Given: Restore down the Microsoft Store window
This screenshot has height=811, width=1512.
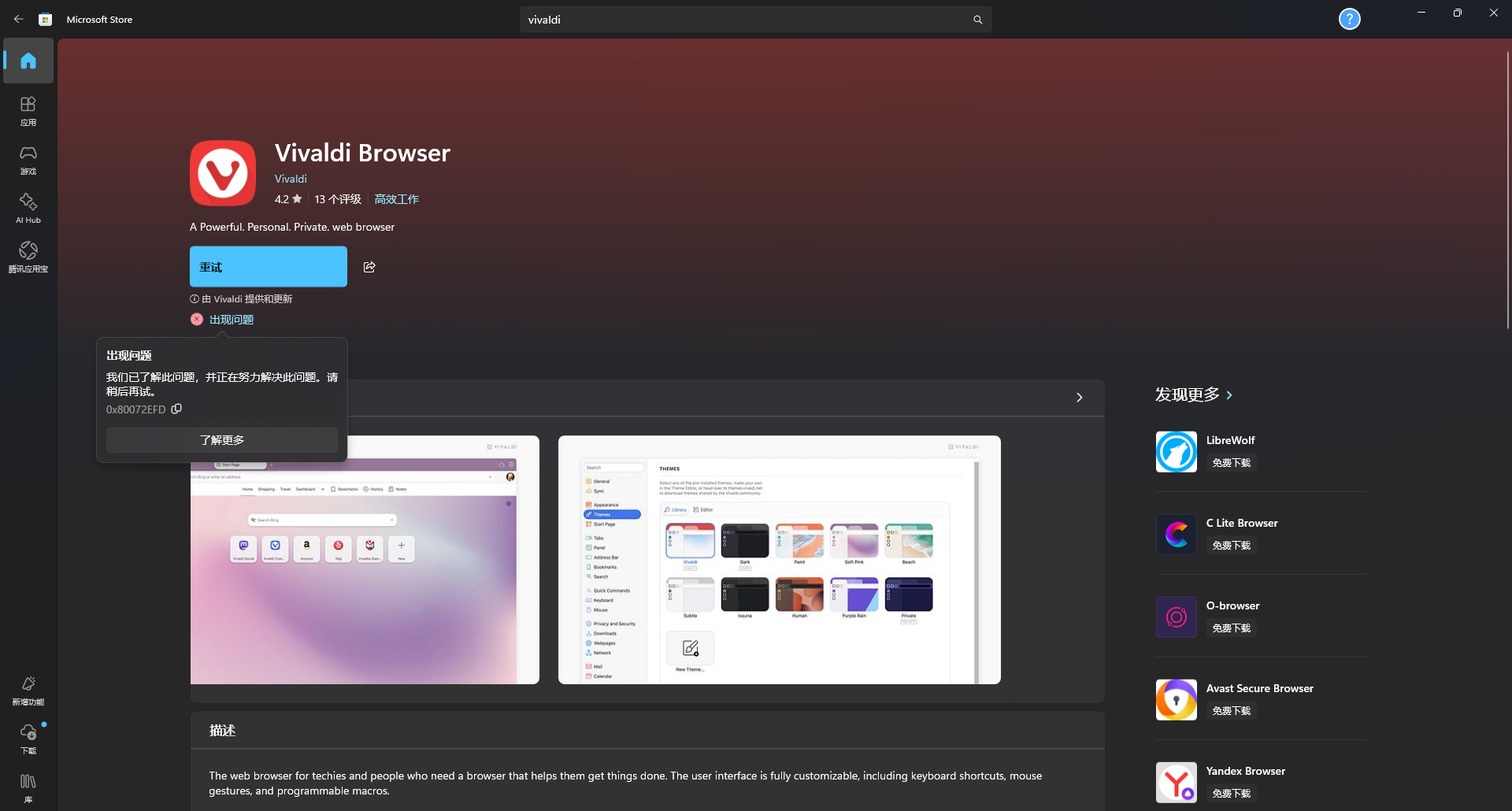Looking at the screenshot, I should point(1458,13).
